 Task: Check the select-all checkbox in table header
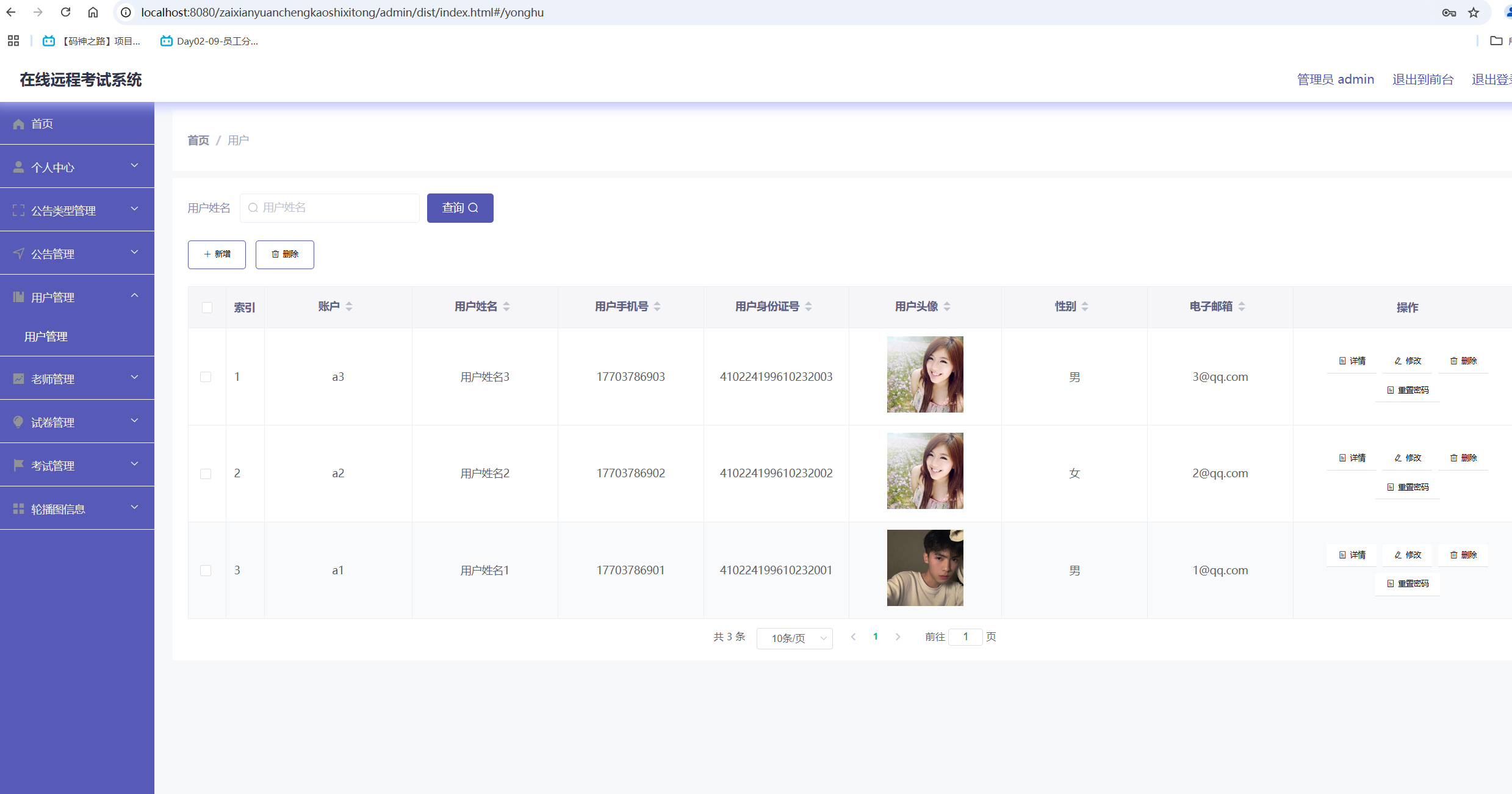207,308
